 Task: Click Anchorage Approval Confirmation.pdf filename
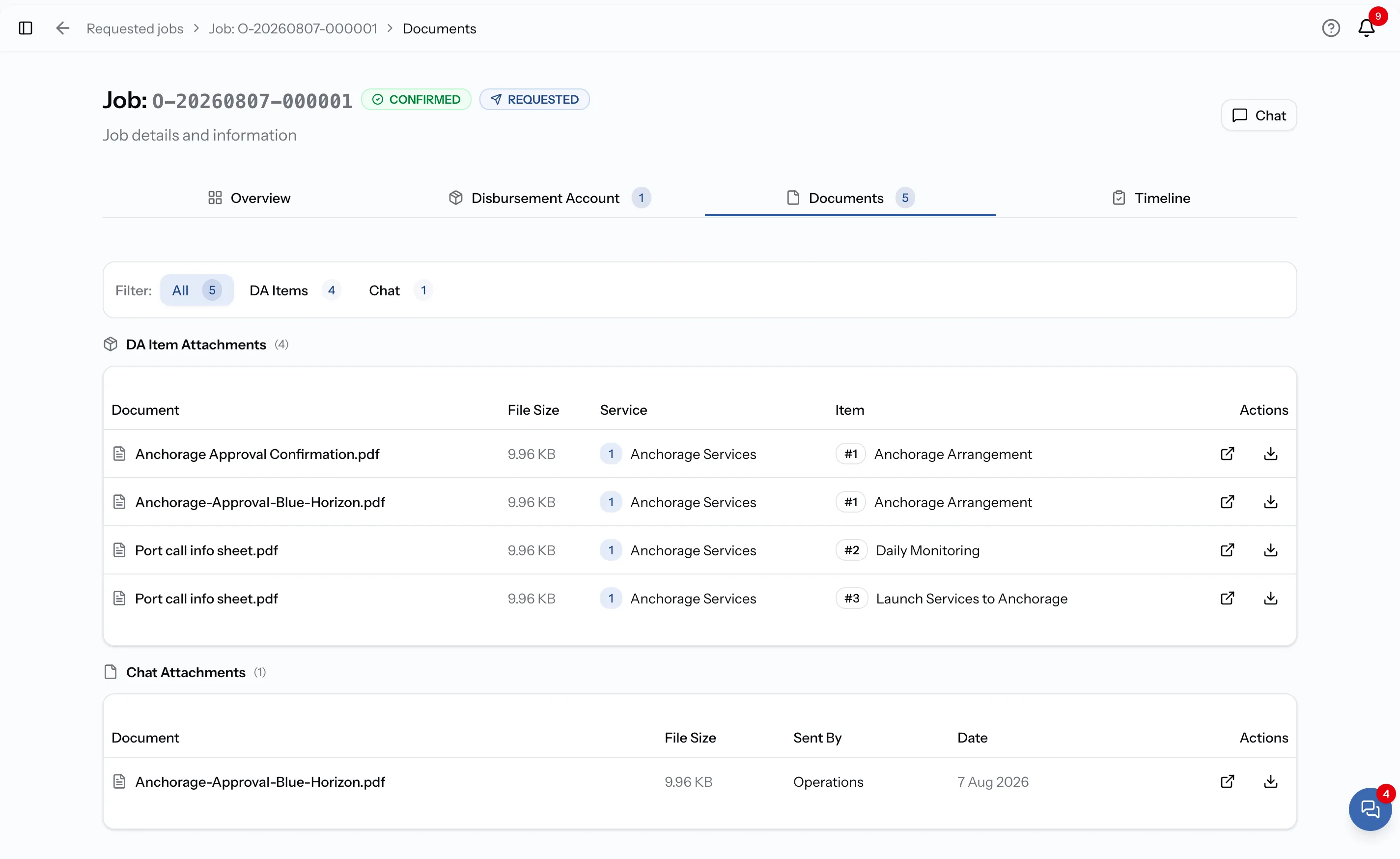tap(257, 454)
